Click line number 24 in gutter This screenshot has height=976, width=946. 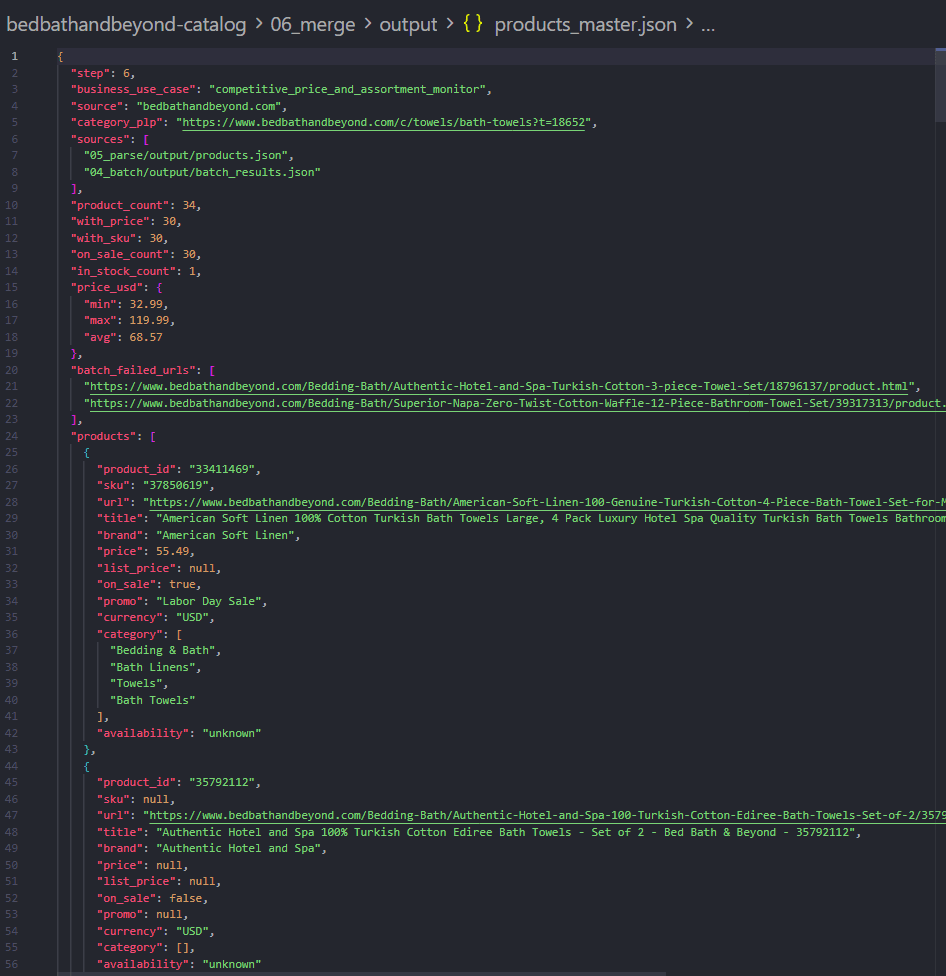point(12,436)
